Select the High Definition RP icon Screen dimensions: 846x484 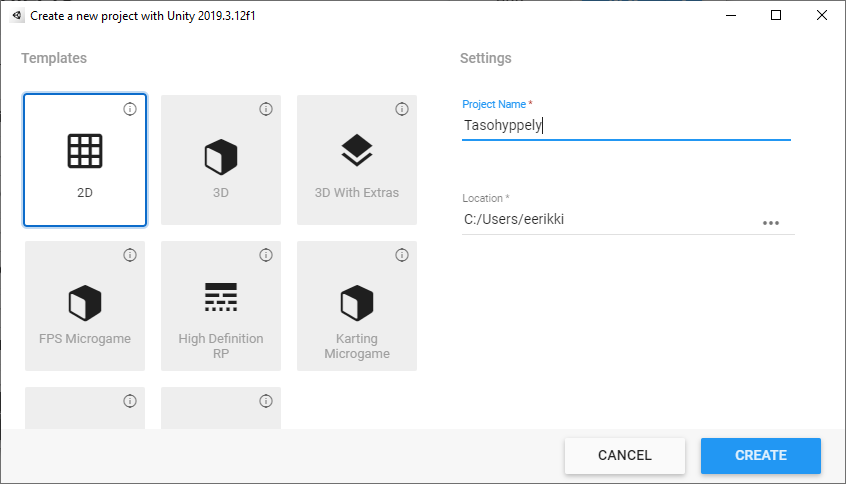tap(221, 297)
